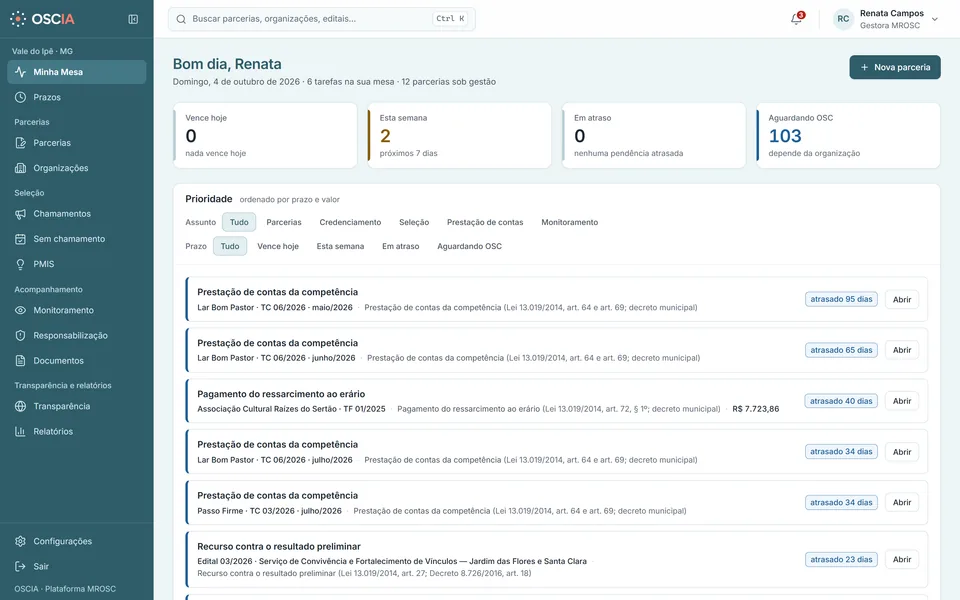The height and width of the screenshot is (600, 960).
Task: Open the Passo Firme TC 03/2026 task
Action: click(x=901, y=503)
